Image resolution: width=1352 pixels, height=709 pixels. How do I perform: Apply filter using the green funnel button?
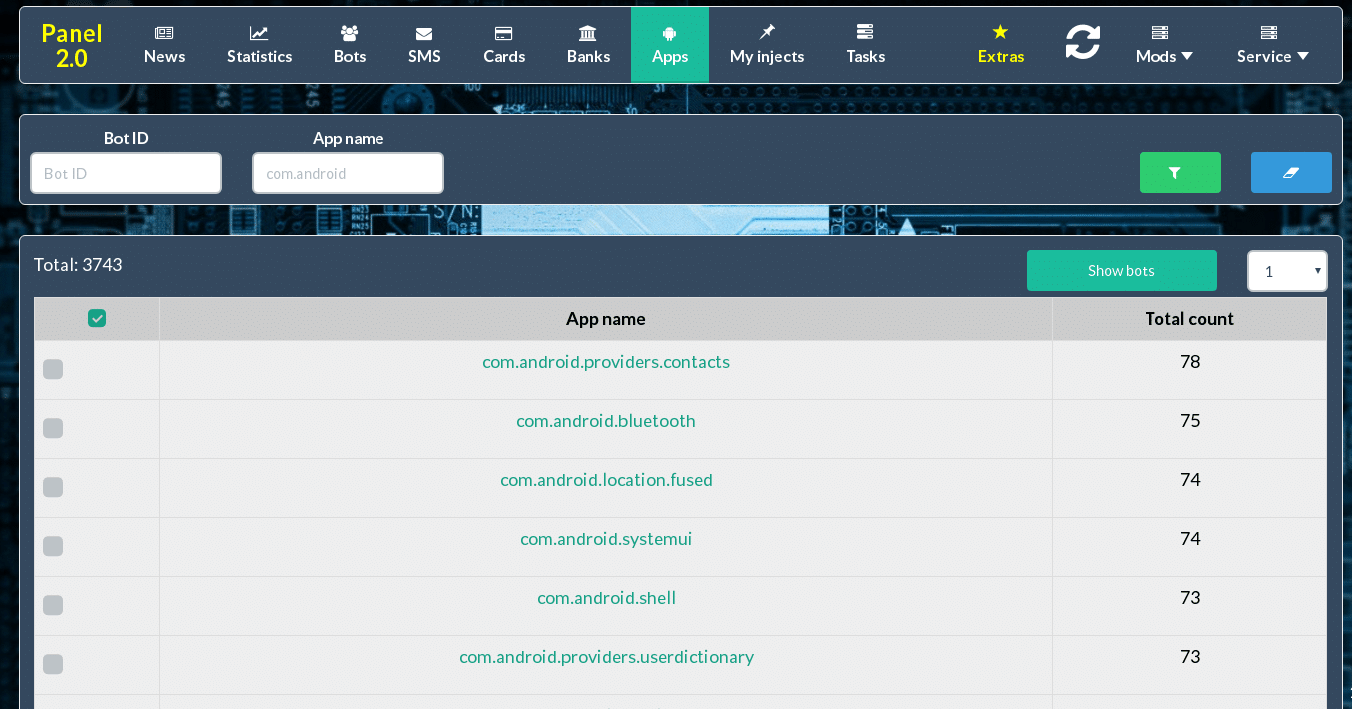(x=1180, y=173)
